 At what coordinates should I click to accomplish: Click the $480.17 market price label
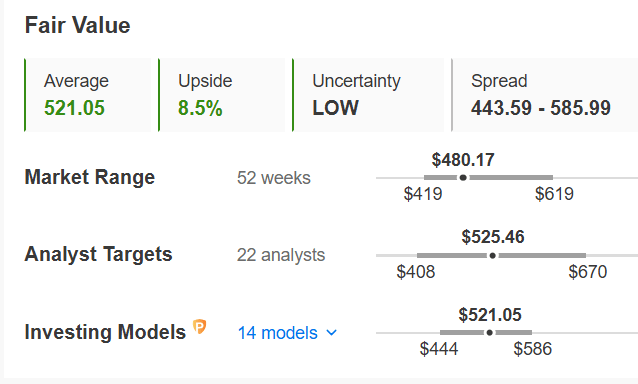pyautogui.click(x=463, y=159)
